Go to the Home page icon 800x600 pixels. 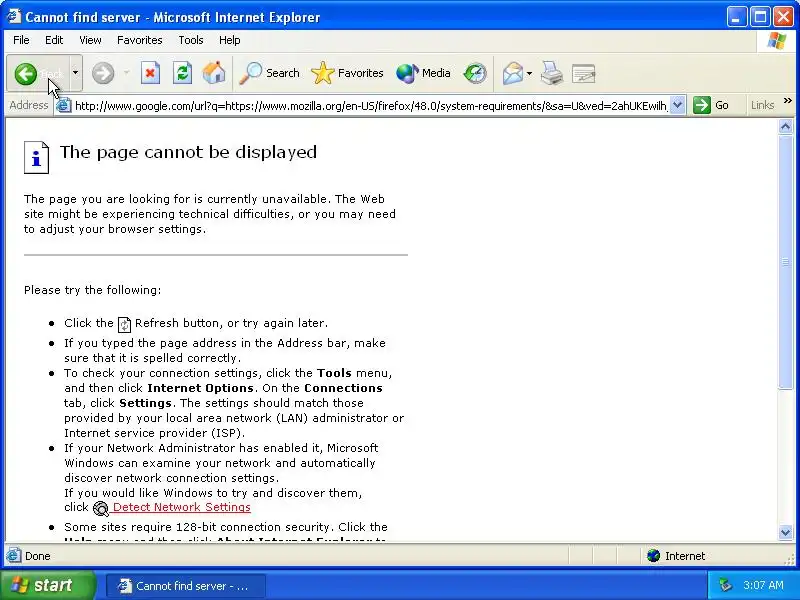tap(214, 73)
